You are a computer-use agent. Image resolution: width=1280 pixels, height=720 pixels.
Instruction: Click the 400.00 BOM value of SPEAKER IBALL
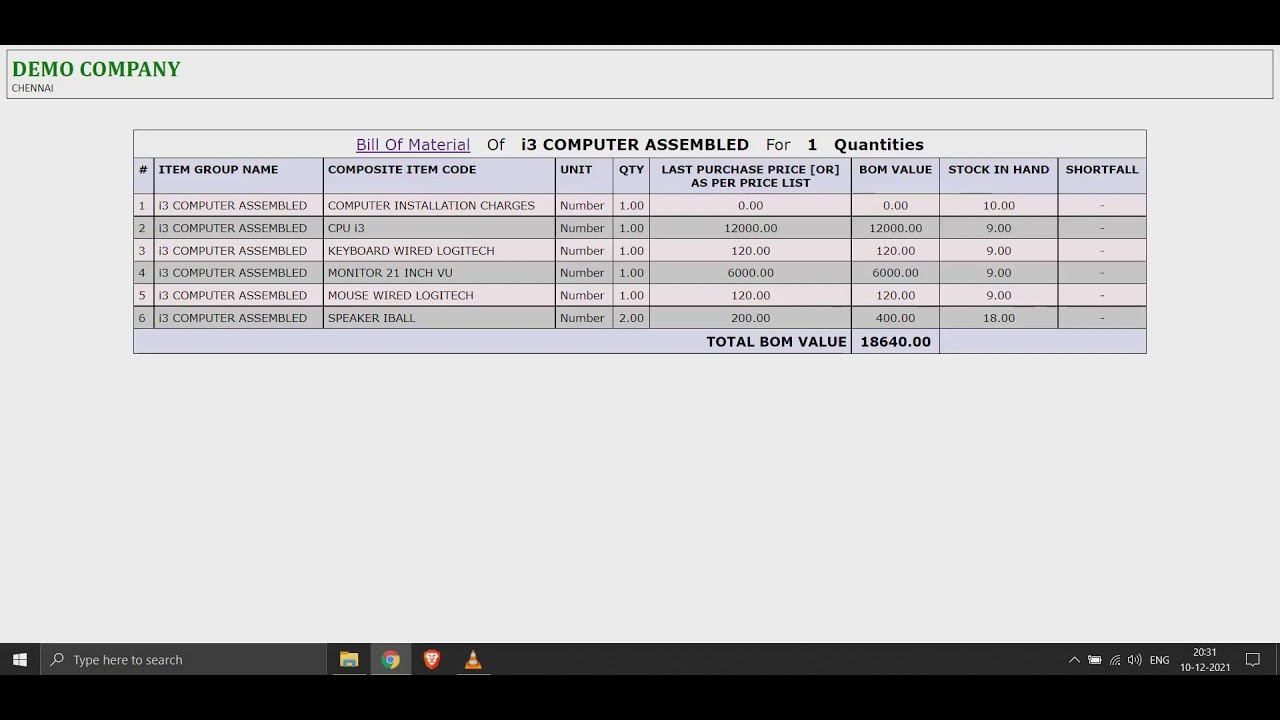(895, 318)
